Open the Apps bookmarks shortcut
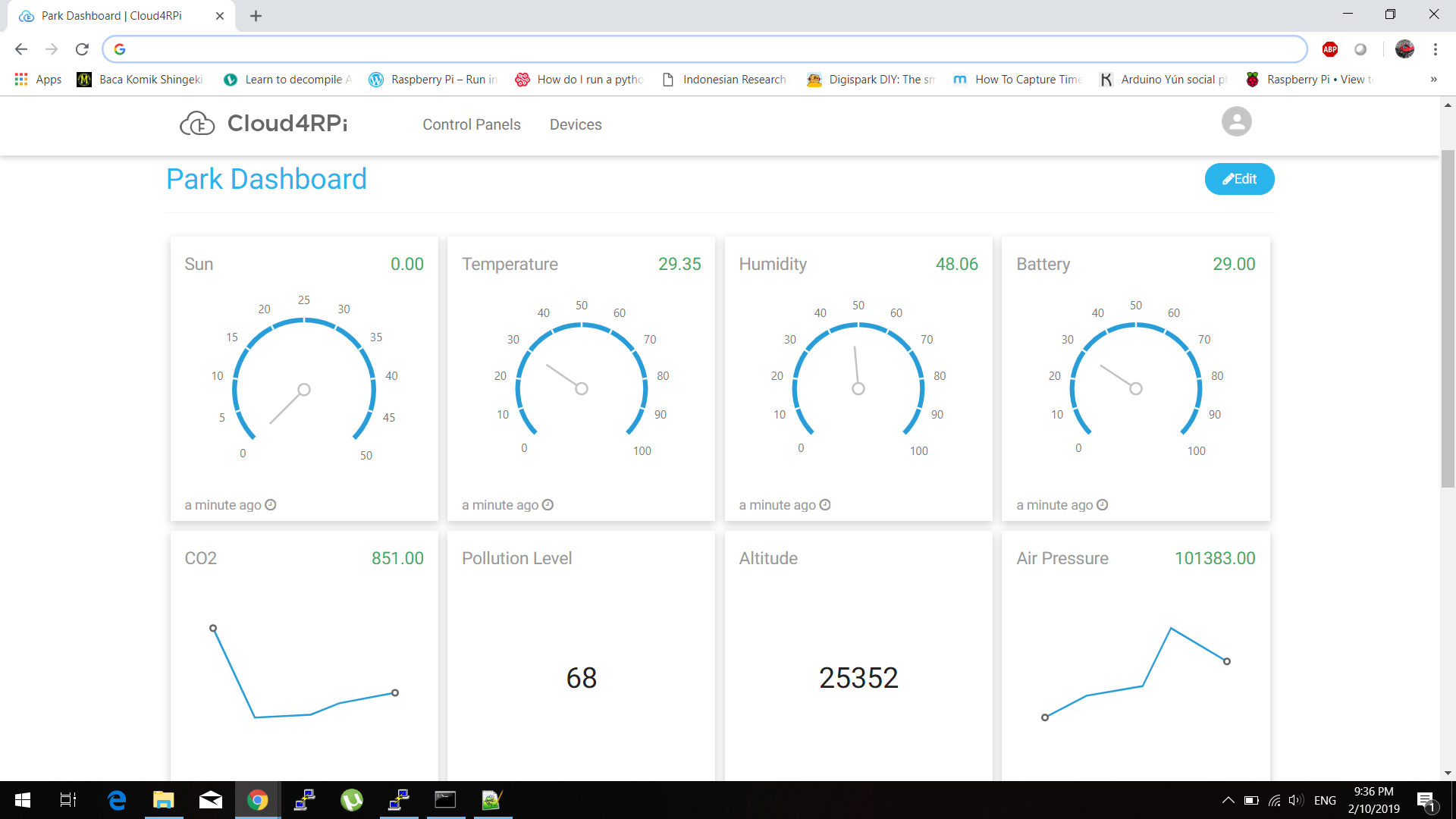Viewport: 1456px width, 819px height. (x=38, y=80)
